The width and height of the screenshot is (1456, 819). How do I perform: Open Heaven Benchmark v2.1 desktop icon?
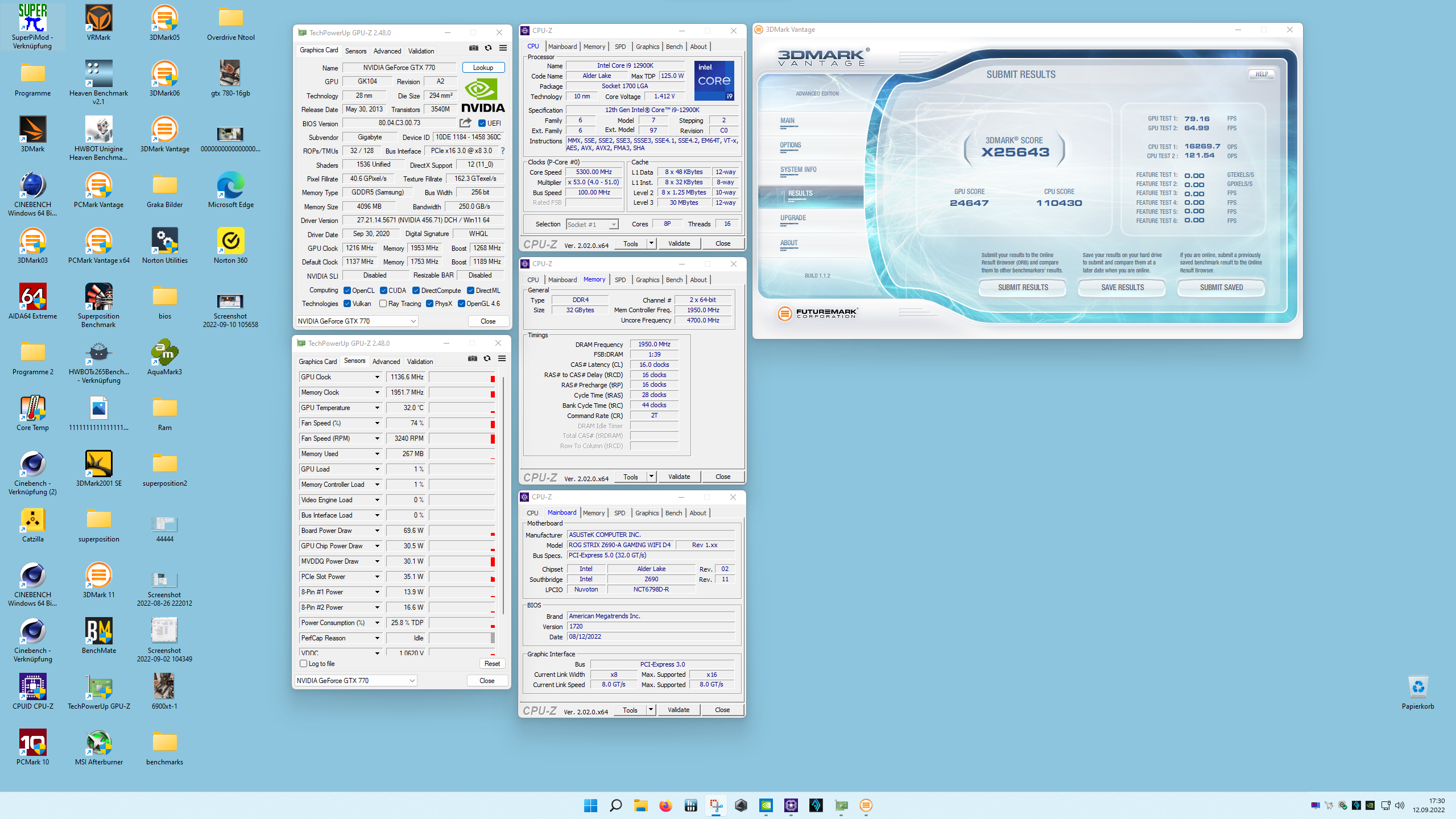99,82
